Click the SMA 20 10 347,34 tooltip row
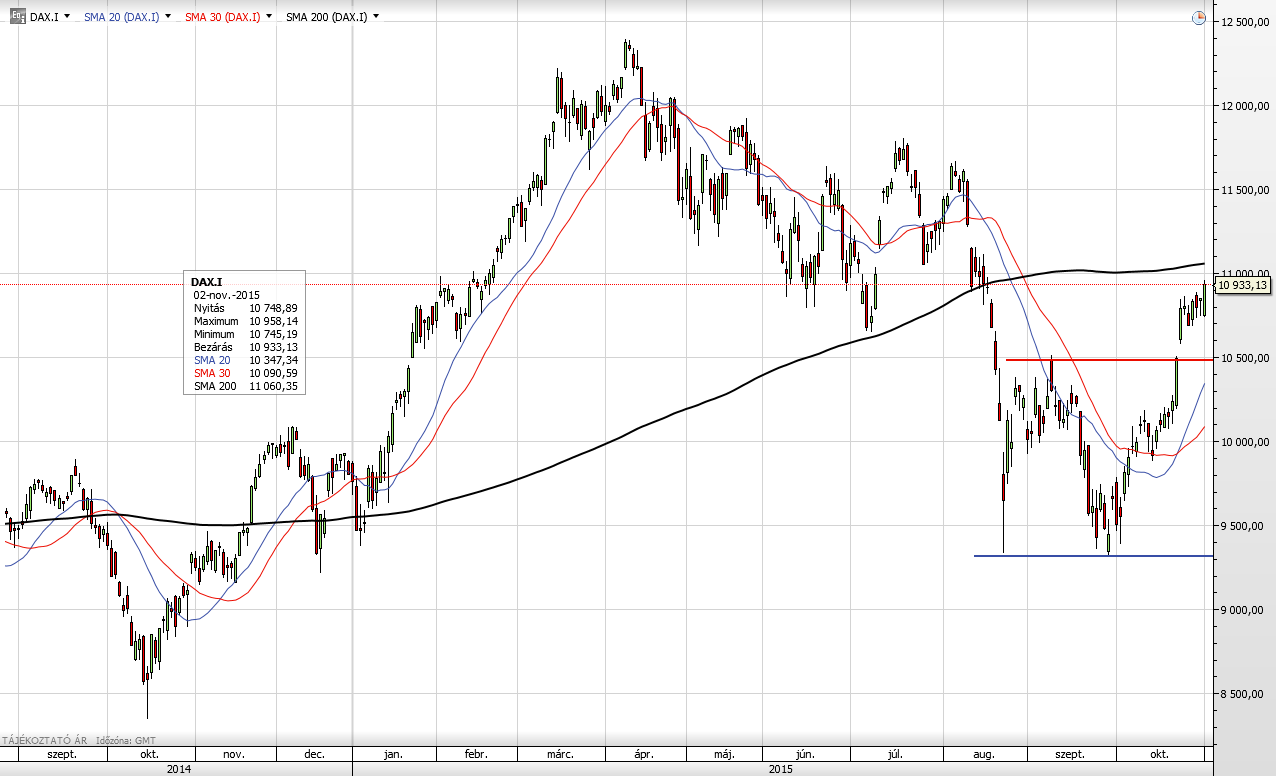Screen dimensions: 1276x776 coord(245,360)
